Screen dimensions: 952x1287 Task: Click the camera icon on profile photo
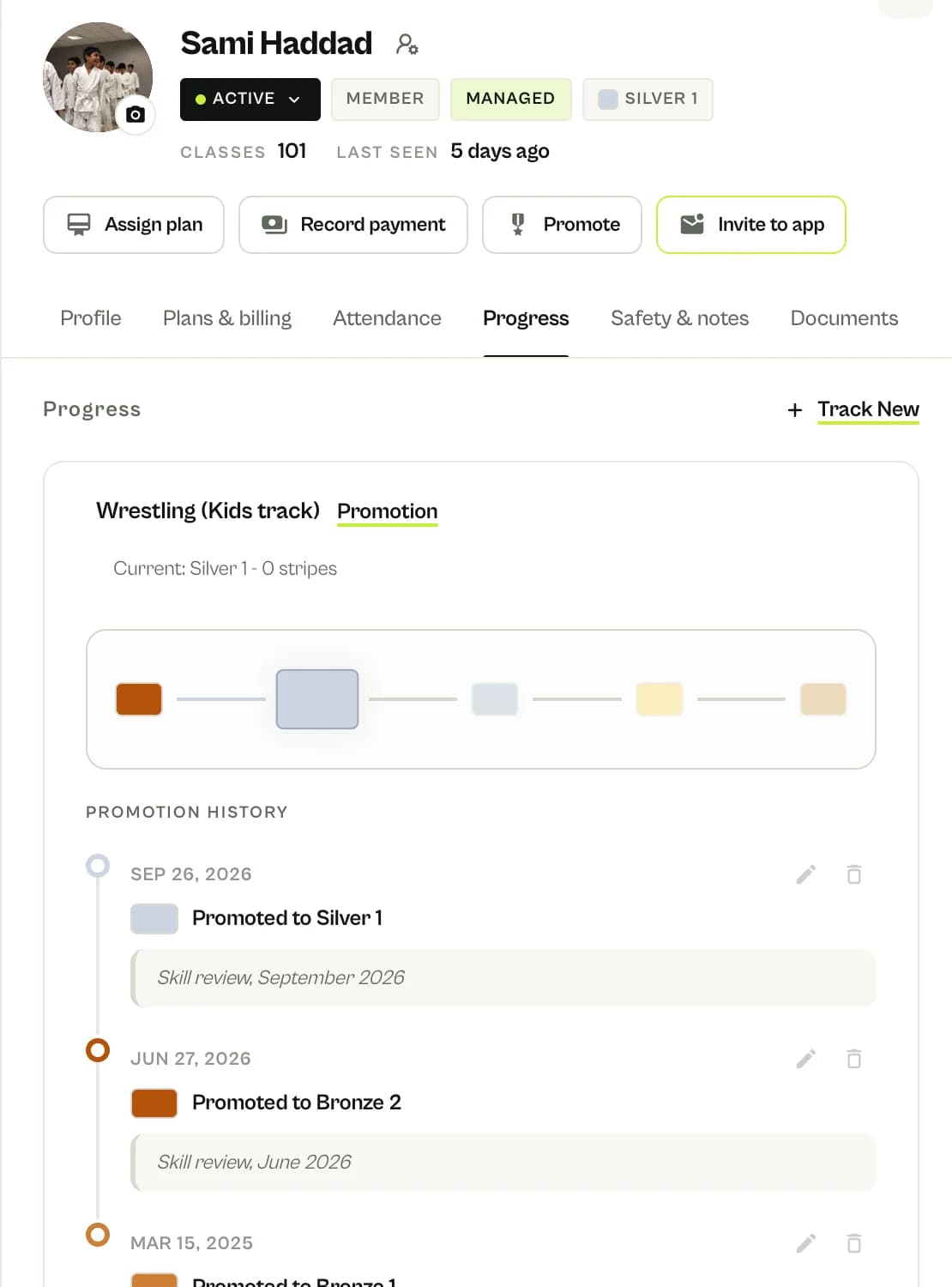pyautogui.click(x=136, y=114)
